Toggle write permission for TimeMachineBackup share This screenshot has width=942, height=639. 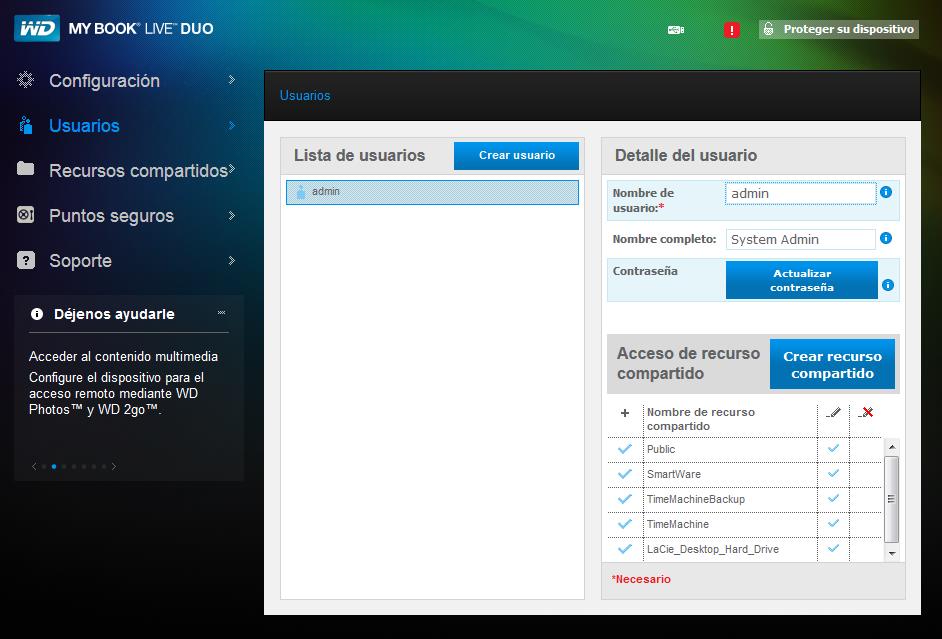833,498
